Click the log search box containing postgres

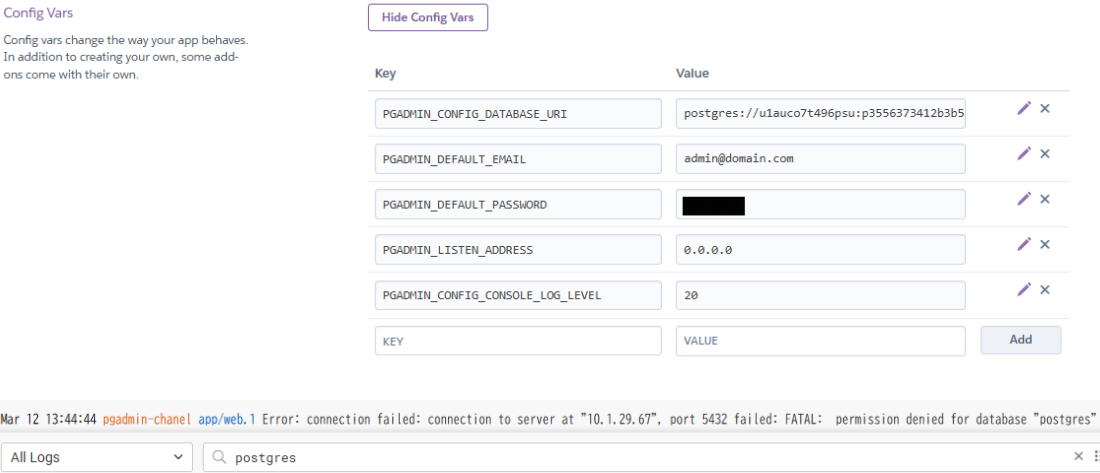pyautogui.click(x=640, y=457)
